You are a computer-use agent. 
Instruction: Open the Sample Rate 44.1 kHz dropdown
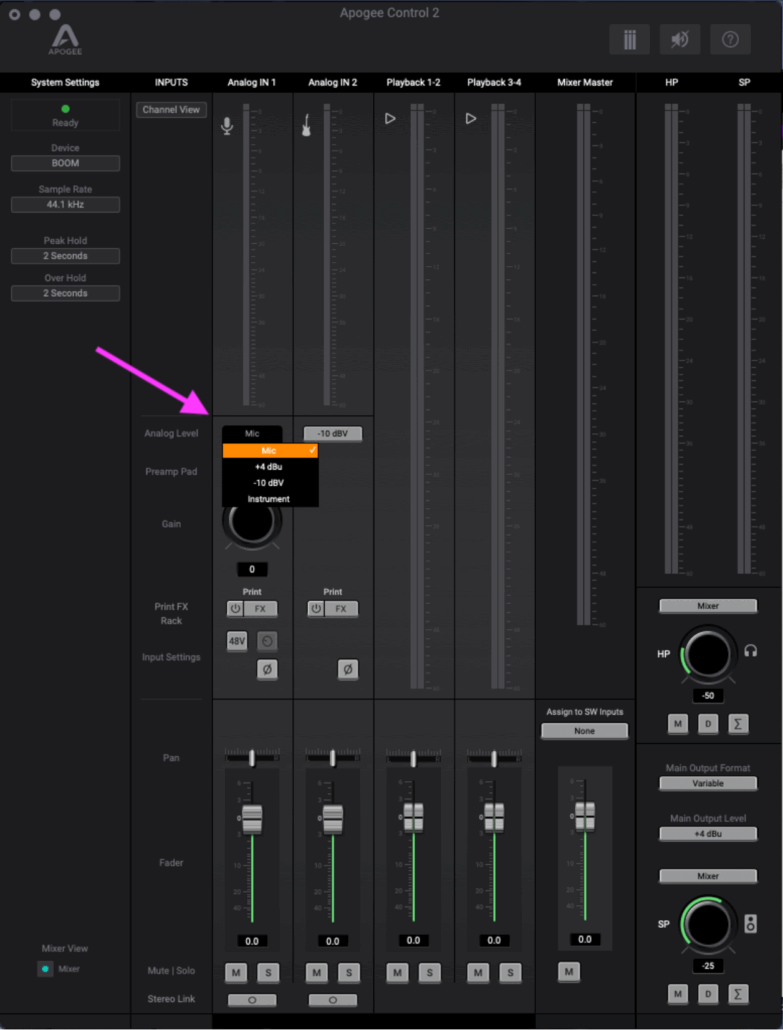[65, 205]
